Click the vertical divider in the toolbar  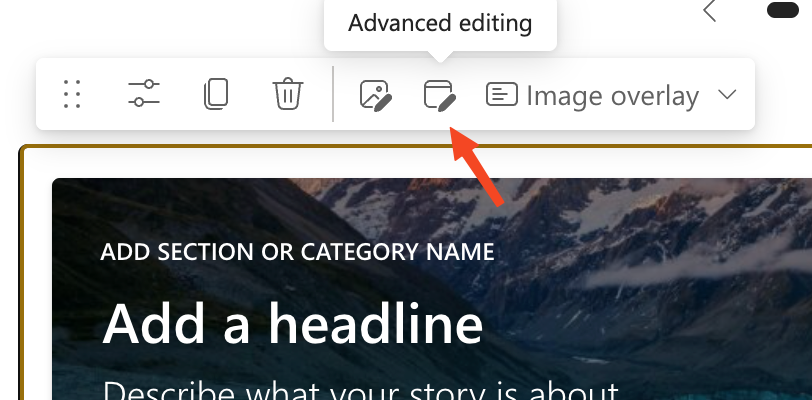point(333,95)
